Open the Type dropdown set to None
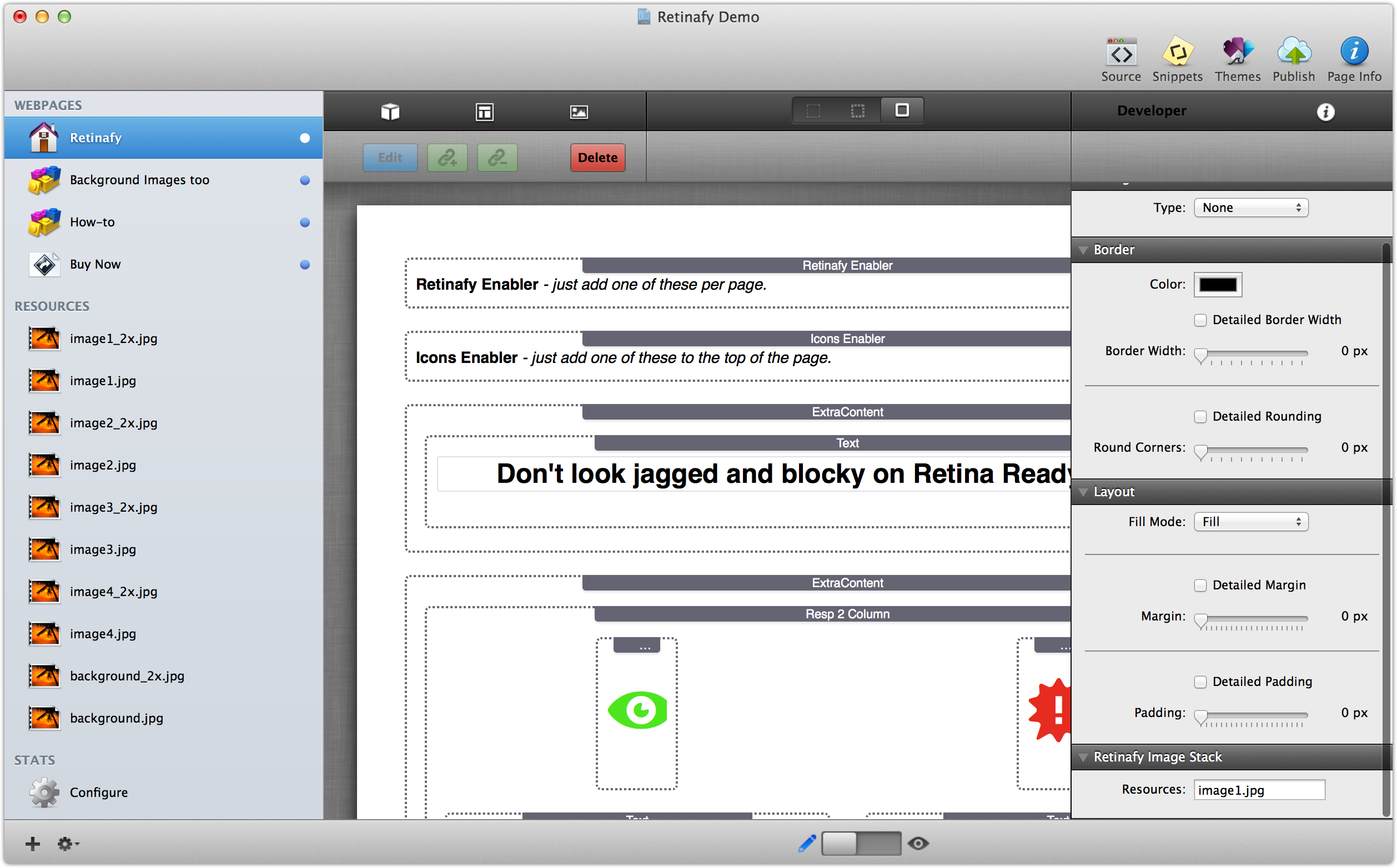This screenshot has height=868, width=1397. (1250, 208)
